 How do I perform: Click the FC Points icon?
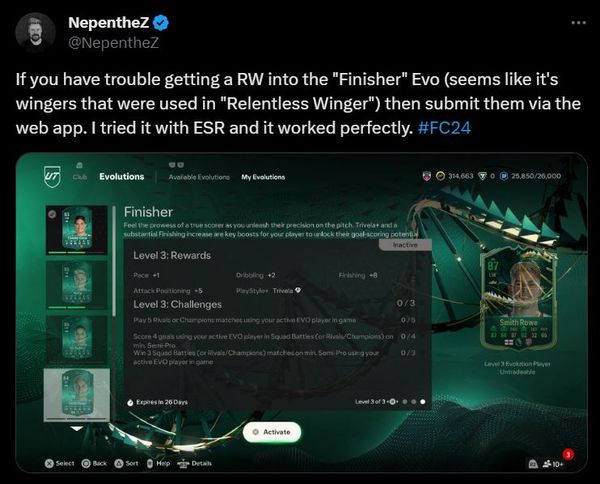[x=480, y=175]
